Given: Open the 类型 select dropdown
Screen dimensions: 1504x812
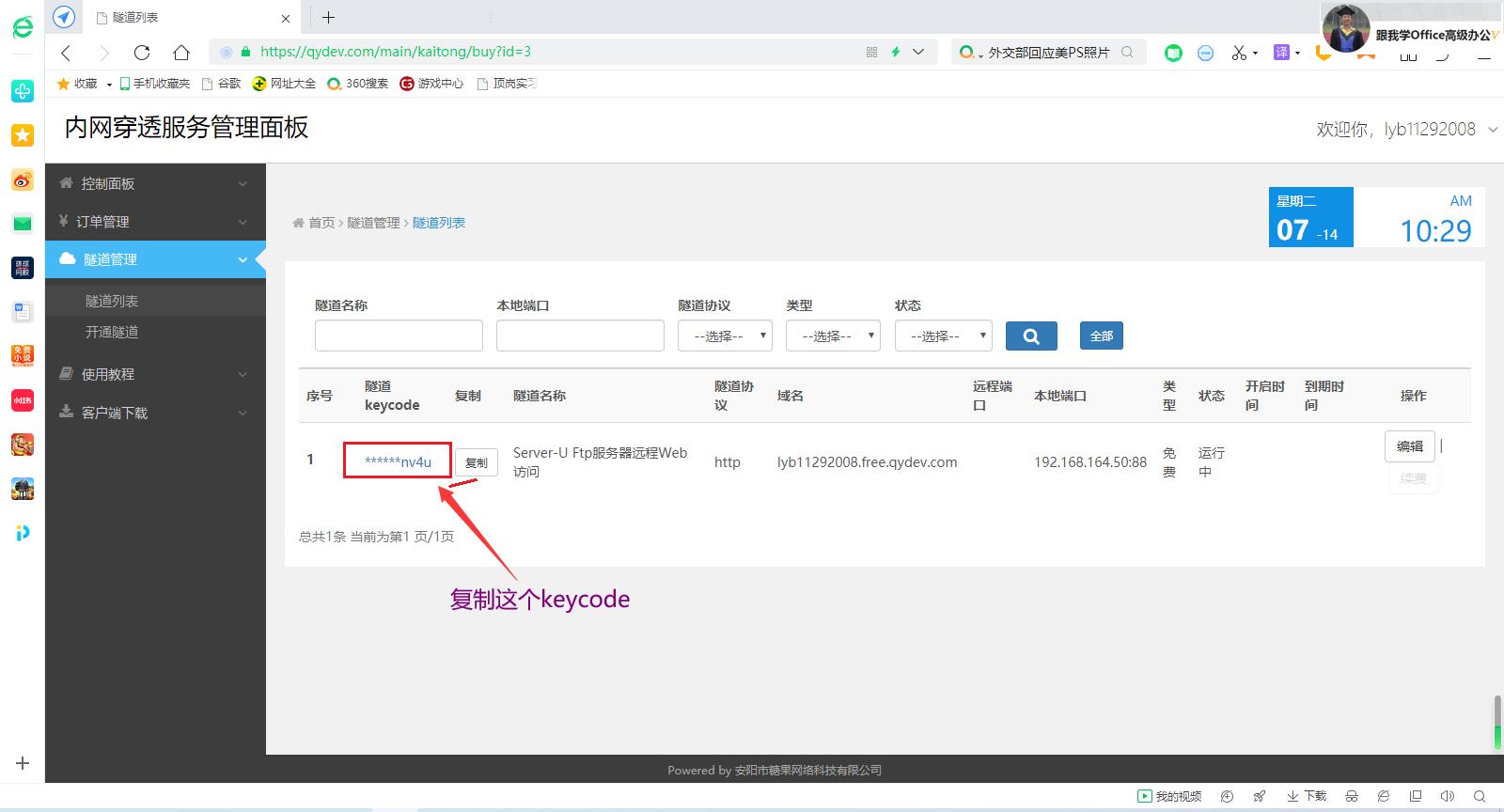Looking at the screenshot, I should pyautogui.click(x=833, y=336).
